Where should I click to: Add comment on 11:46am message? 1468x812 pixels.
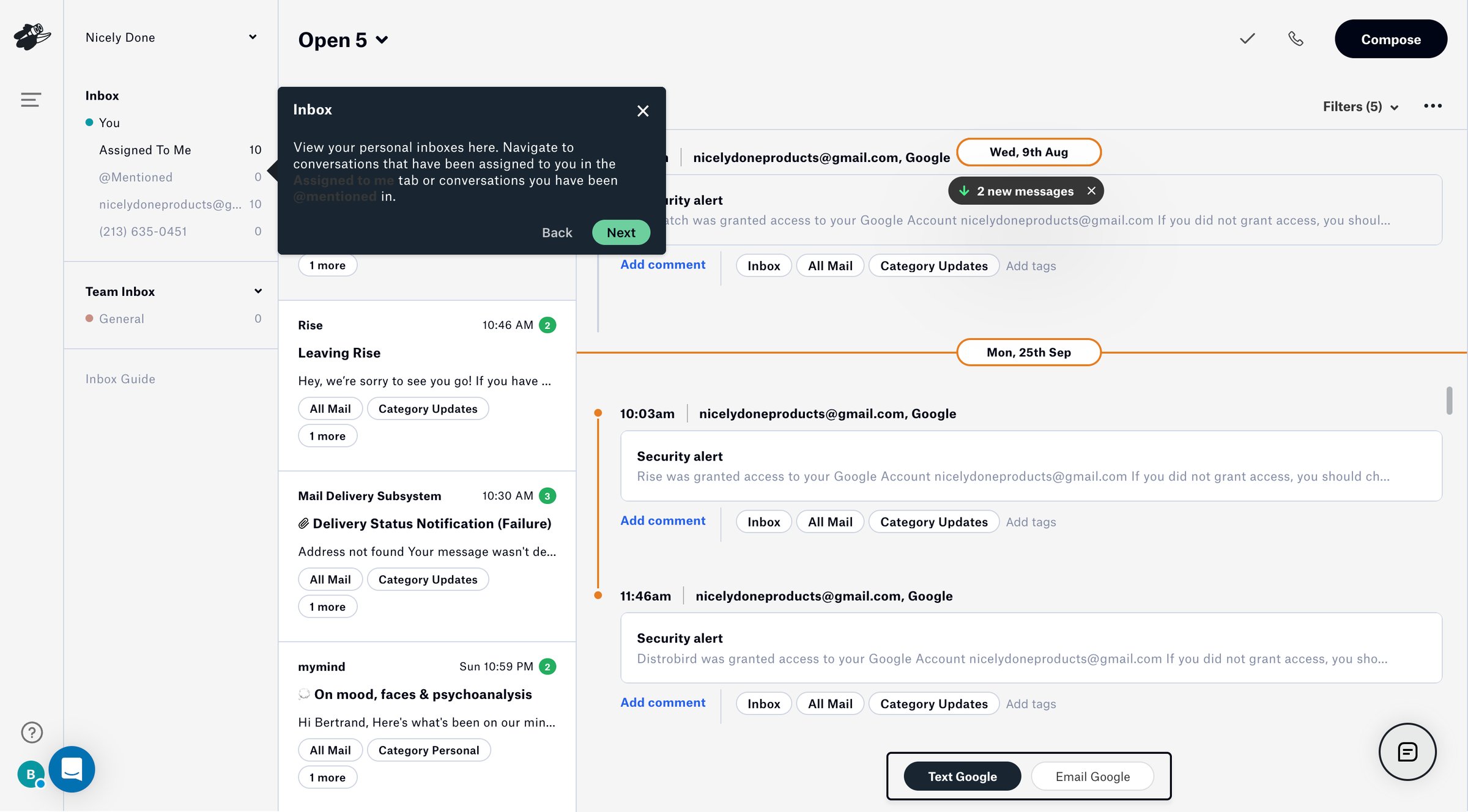click(x=662, y=703)
